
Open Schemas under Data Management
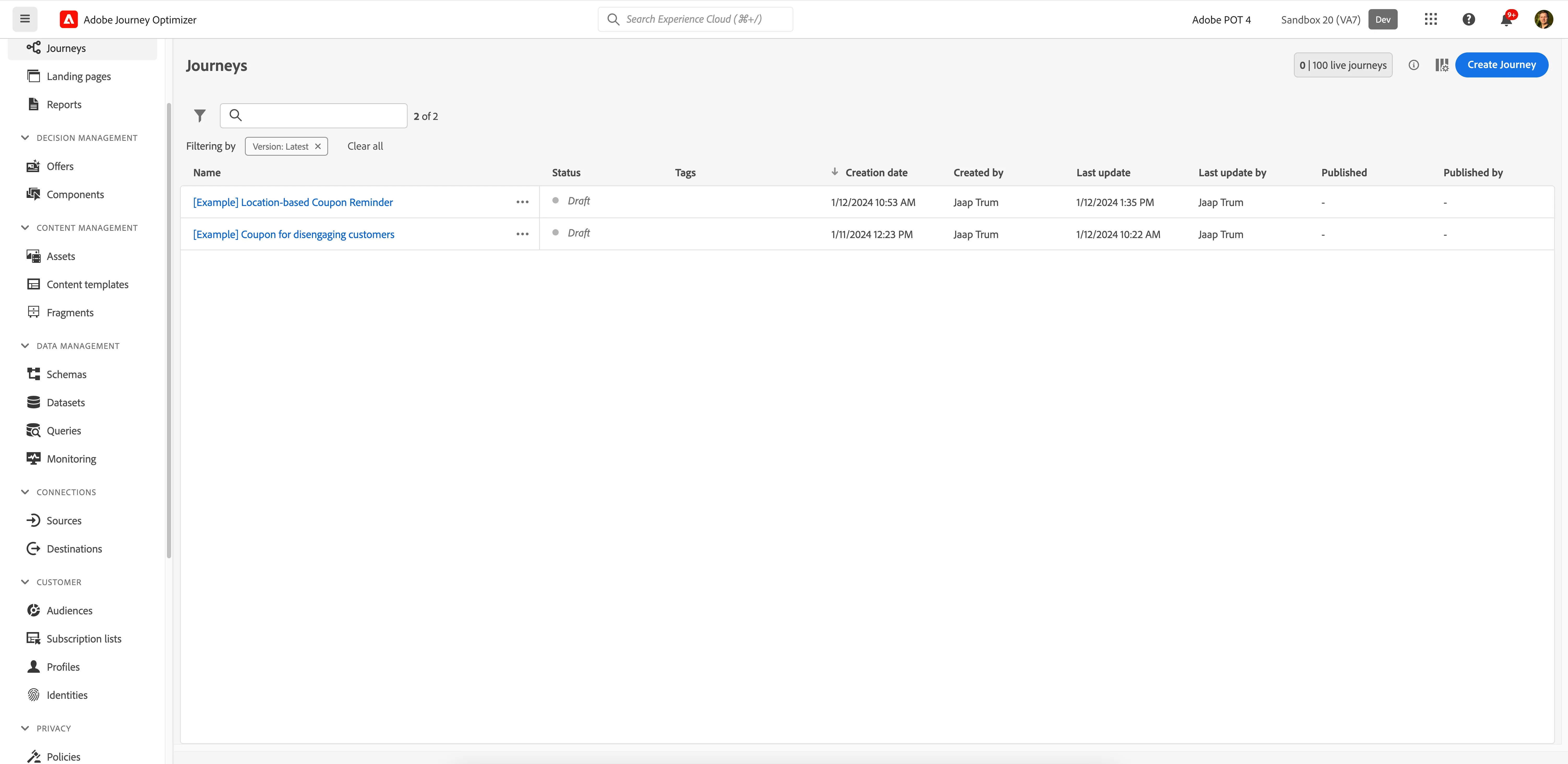tap(66, 374)
